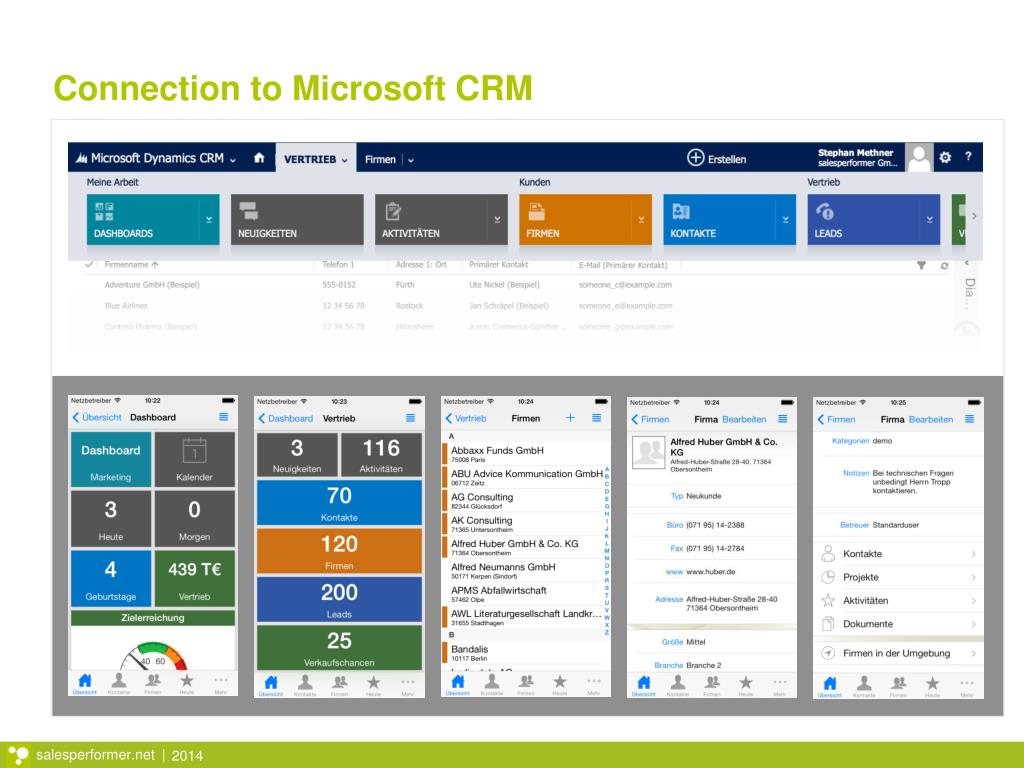Open the menu icon in Dashboard phone

click(x=223, y=417)
